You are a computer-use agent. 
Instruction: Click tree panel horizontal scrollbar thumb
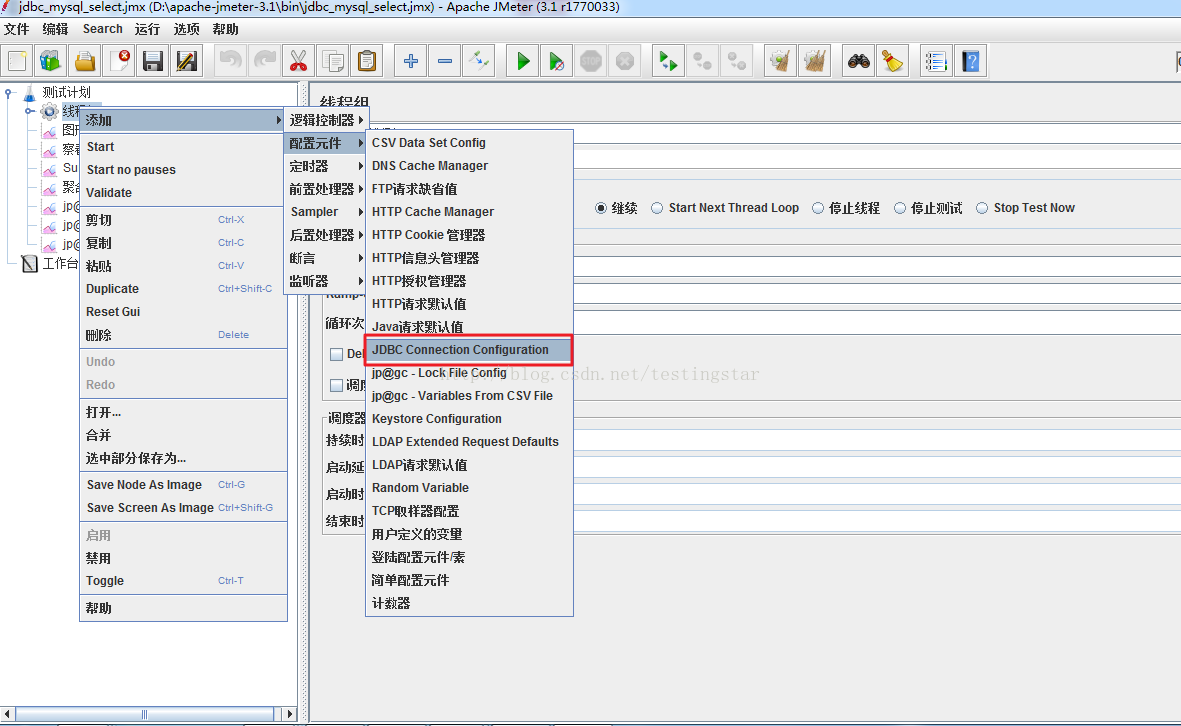(144, 713)
